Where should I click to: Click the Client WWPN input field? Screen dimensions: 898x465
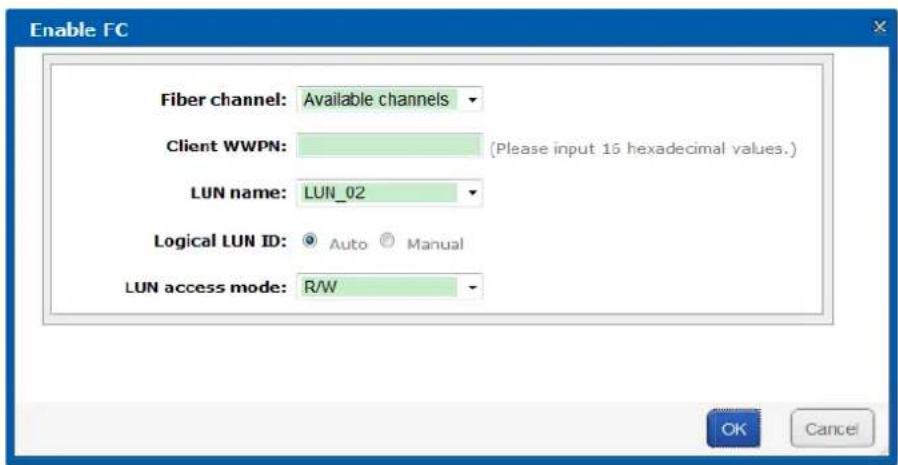pos(389,145)
